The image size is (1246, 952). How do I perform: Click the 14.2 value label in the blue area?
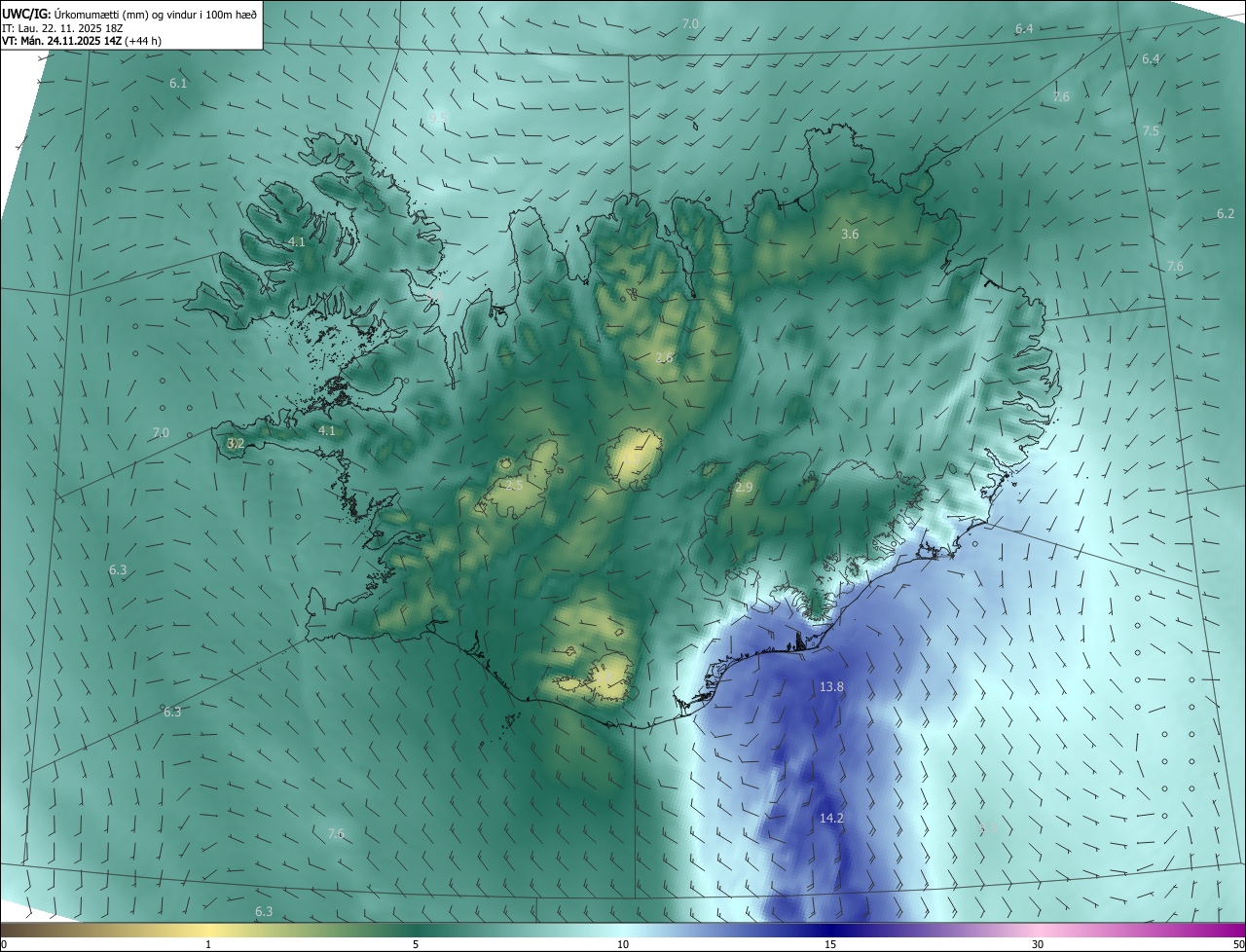tap(831, 819)
